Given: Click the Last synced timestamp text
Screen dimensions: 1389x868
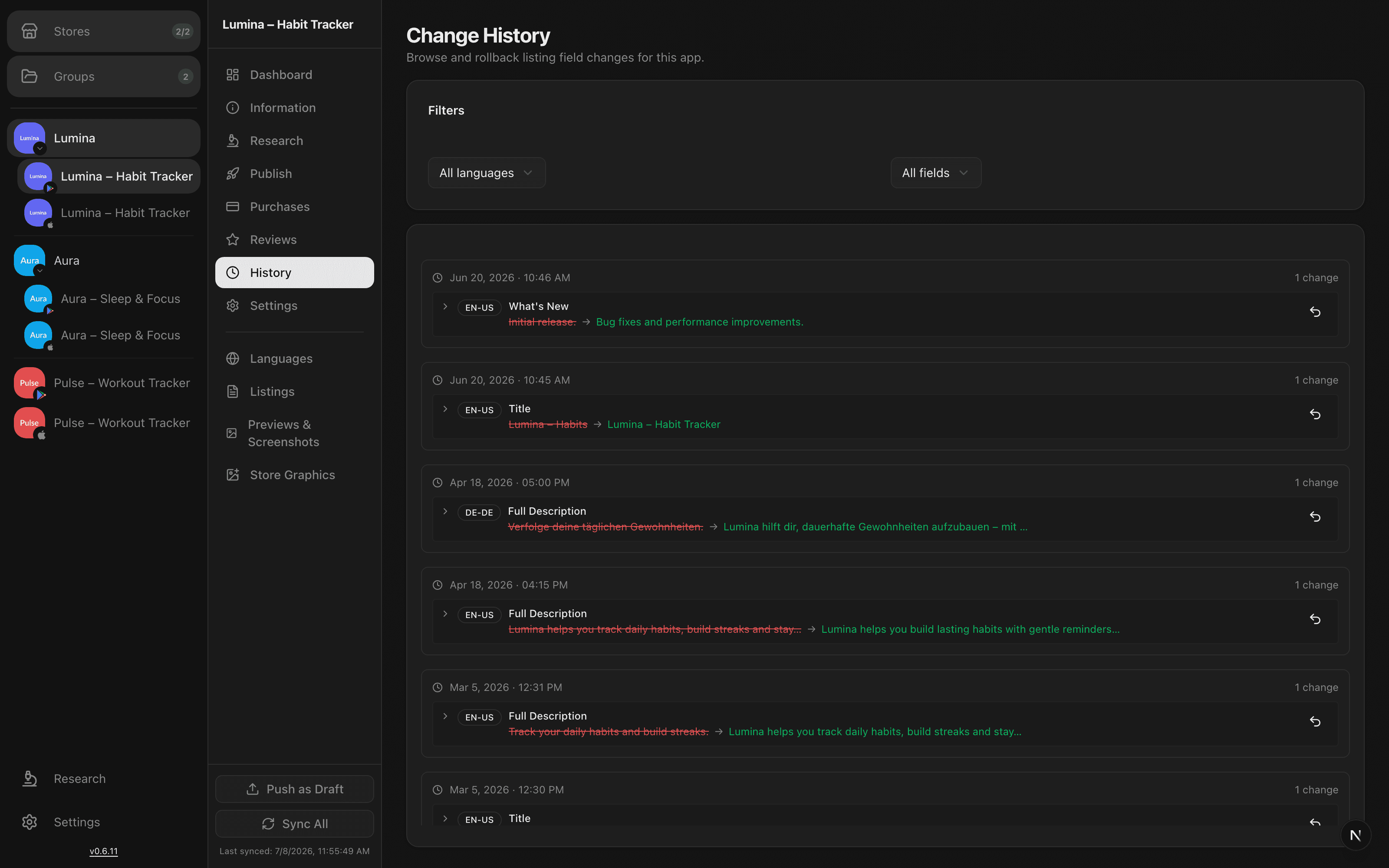Looking at the screenshot, I should (294, 851).
